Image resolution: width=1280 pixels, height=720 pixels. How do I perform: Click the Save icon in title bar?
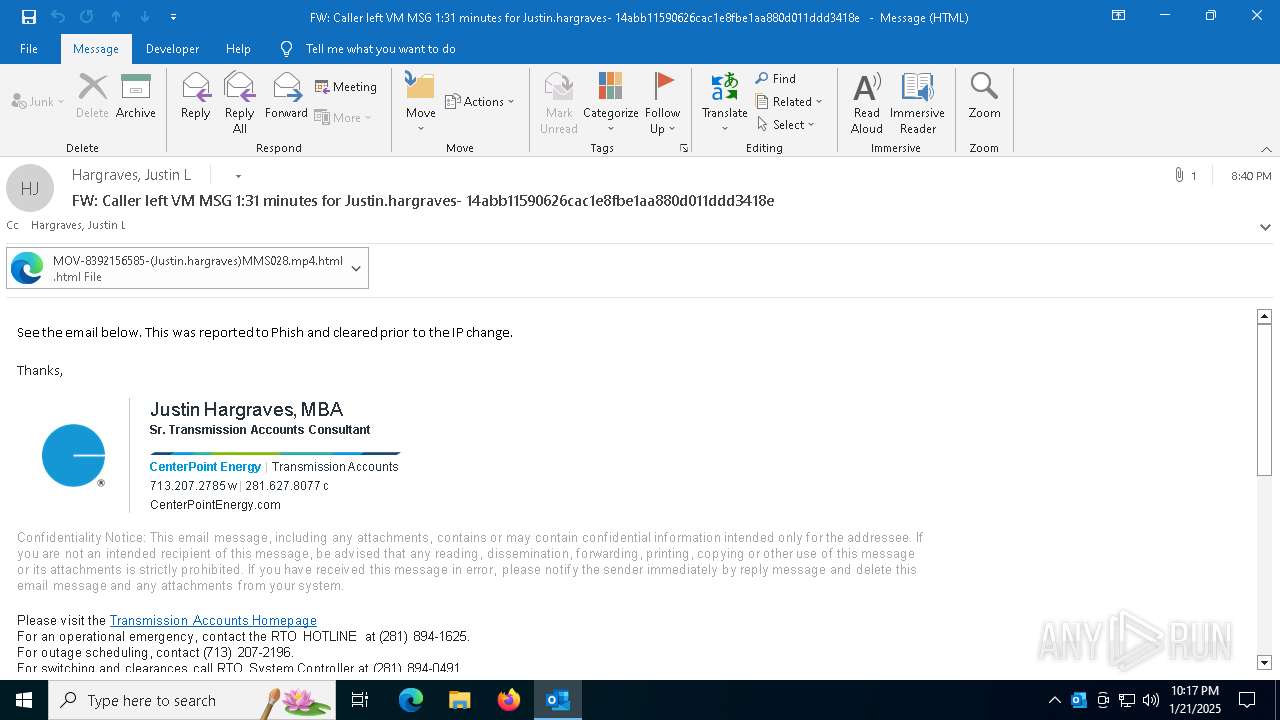click(x=29, y=17)
